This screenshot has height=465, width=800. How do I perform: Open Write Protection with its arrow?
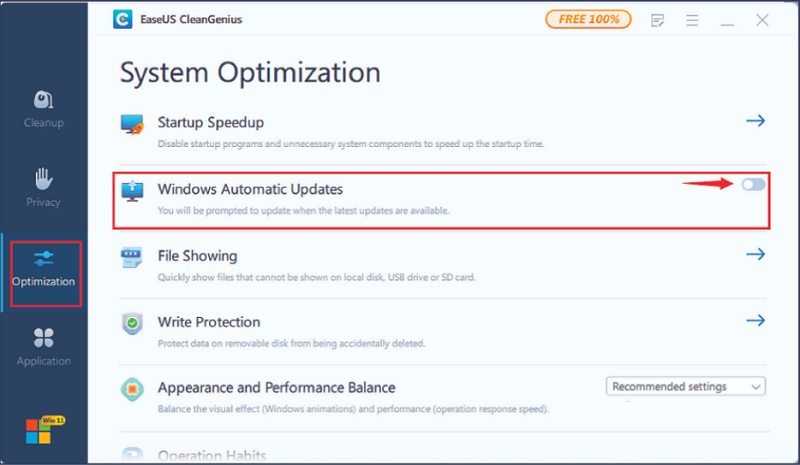coord(756,320)
